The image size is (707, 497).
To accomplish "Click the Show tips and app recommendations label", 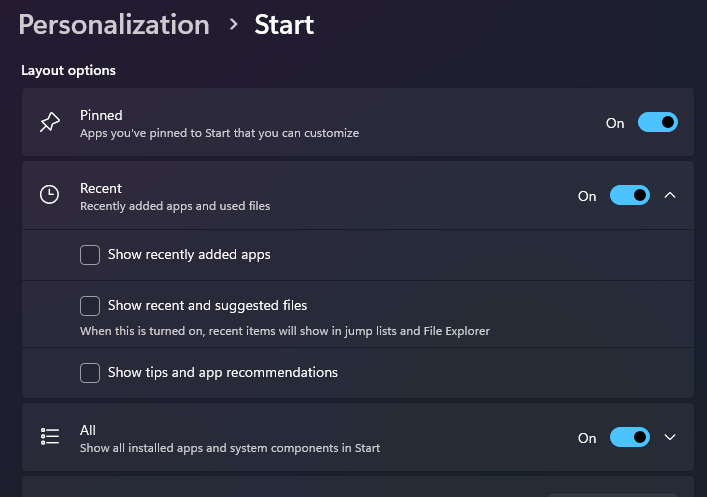I will [x=223, y=373].
